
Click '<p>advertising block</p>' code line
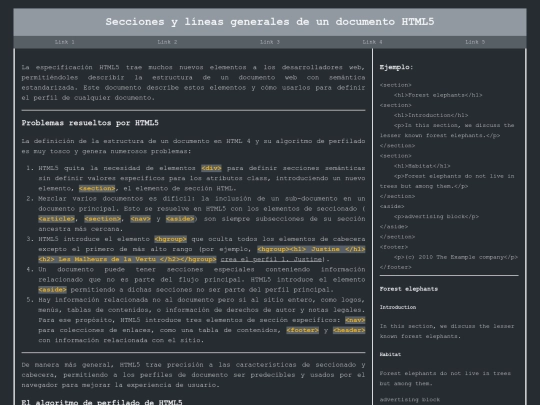[436, 217]
